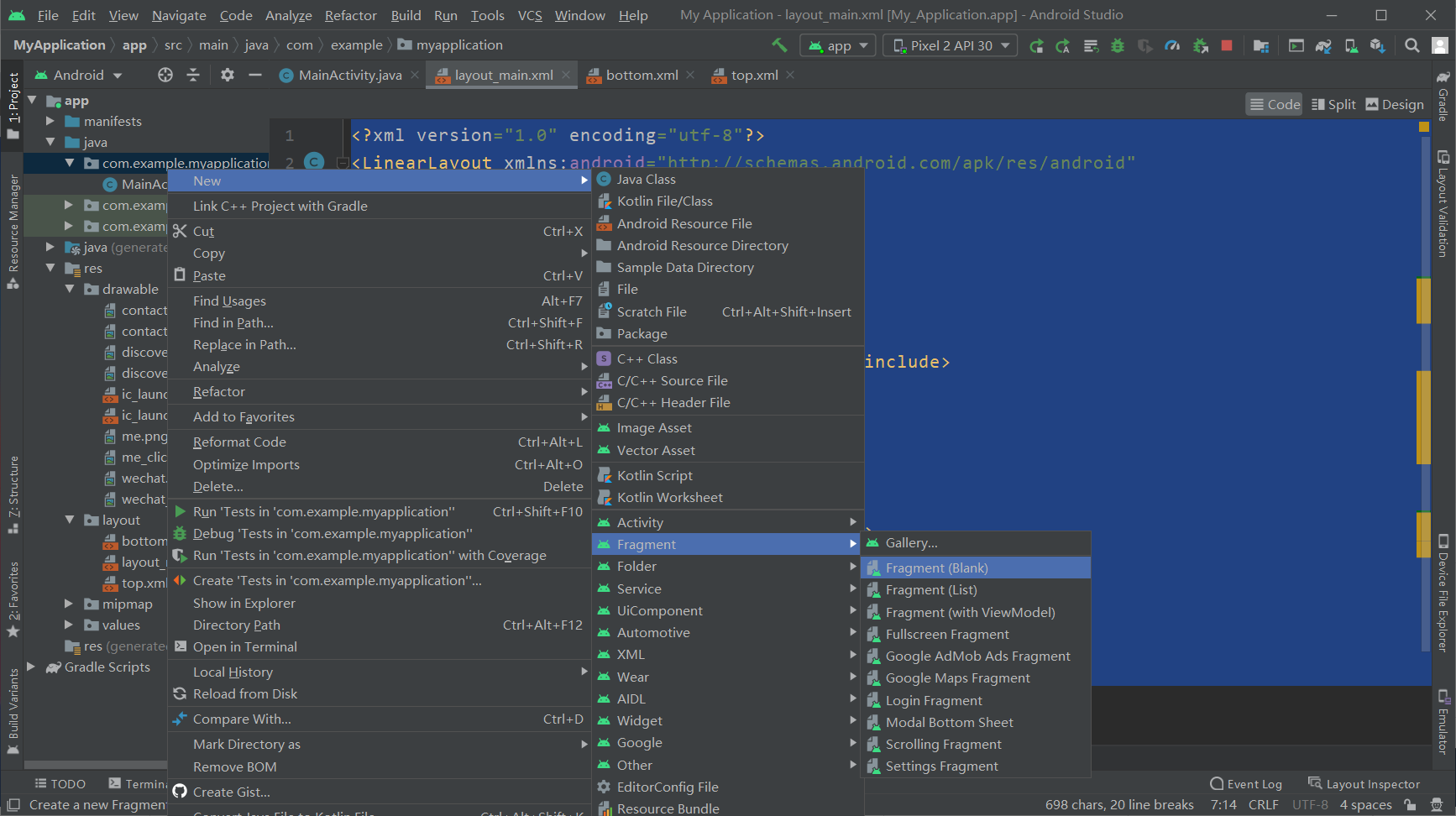
Task: Expand the Gradle Scripts node
Action: [32, 667]
